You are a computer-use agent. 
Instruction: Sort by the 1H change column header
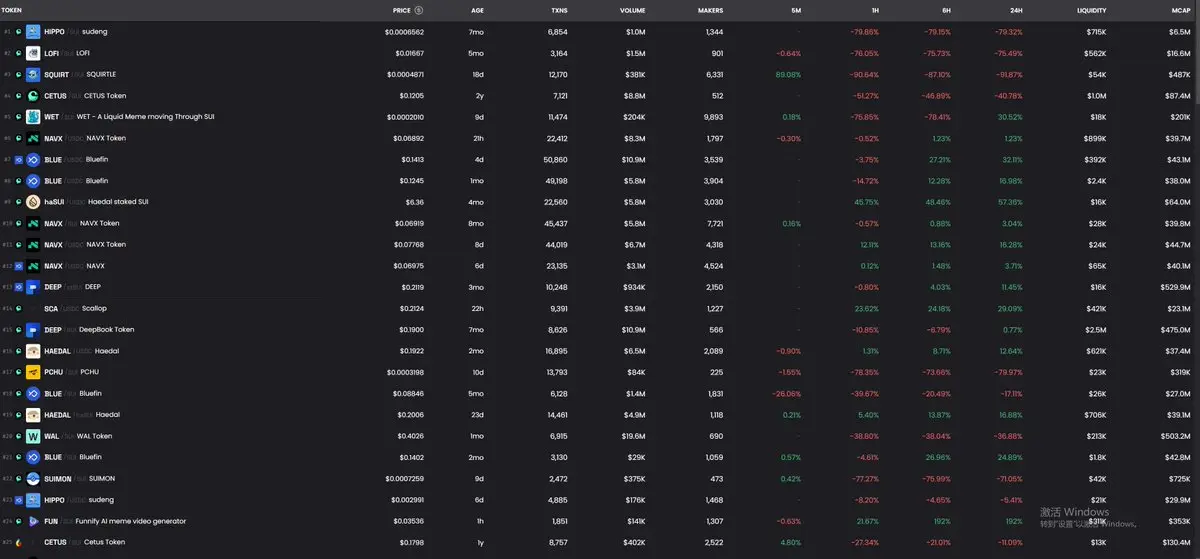click(874, 10)
